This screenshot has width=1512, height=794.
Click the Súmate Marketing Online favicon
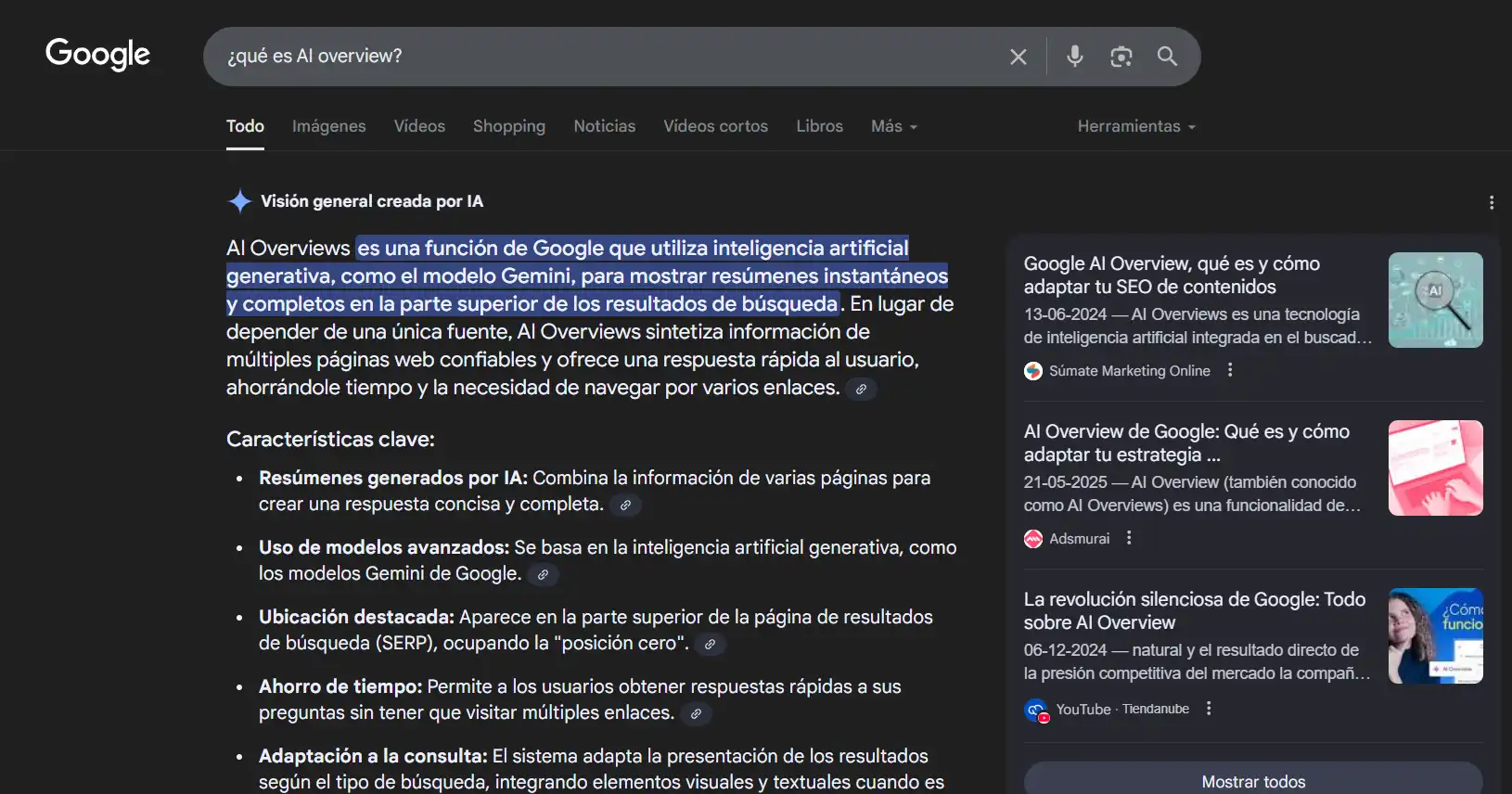[x=1033, y=371]
